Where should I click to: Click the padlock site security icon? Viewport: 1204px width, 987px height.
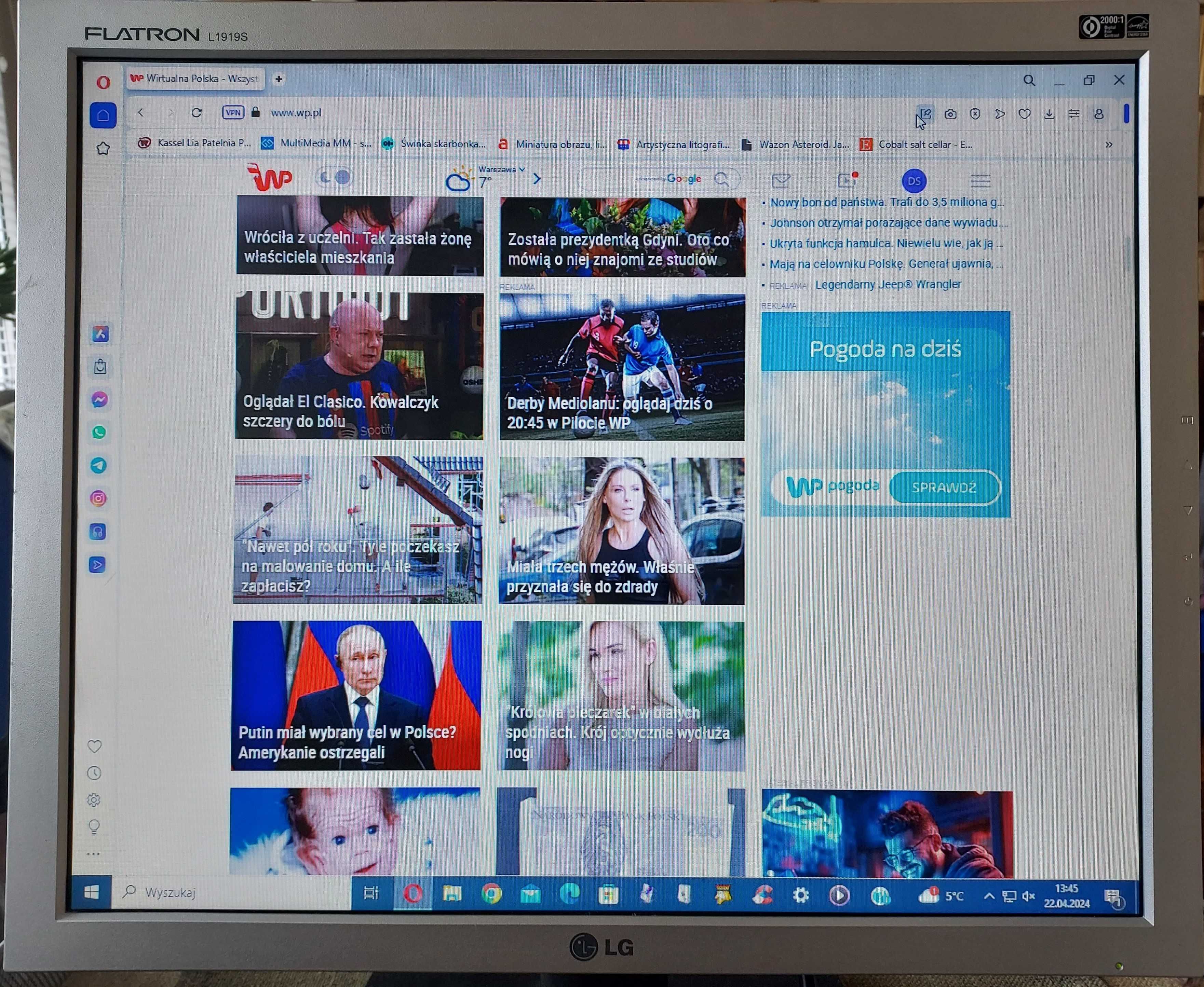point(255,112)
